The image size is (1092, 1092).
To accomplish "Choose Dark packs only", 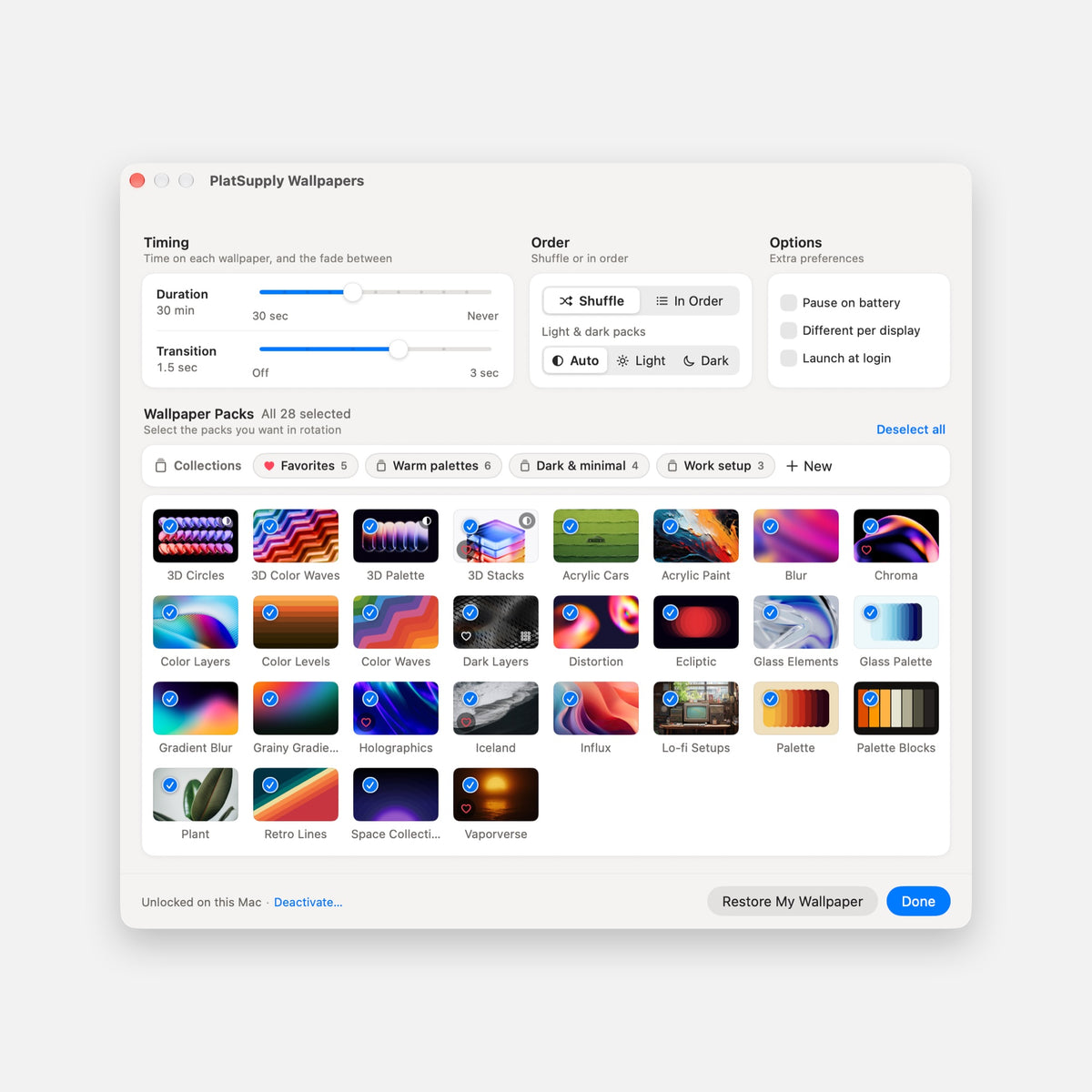I will [705, 360].
